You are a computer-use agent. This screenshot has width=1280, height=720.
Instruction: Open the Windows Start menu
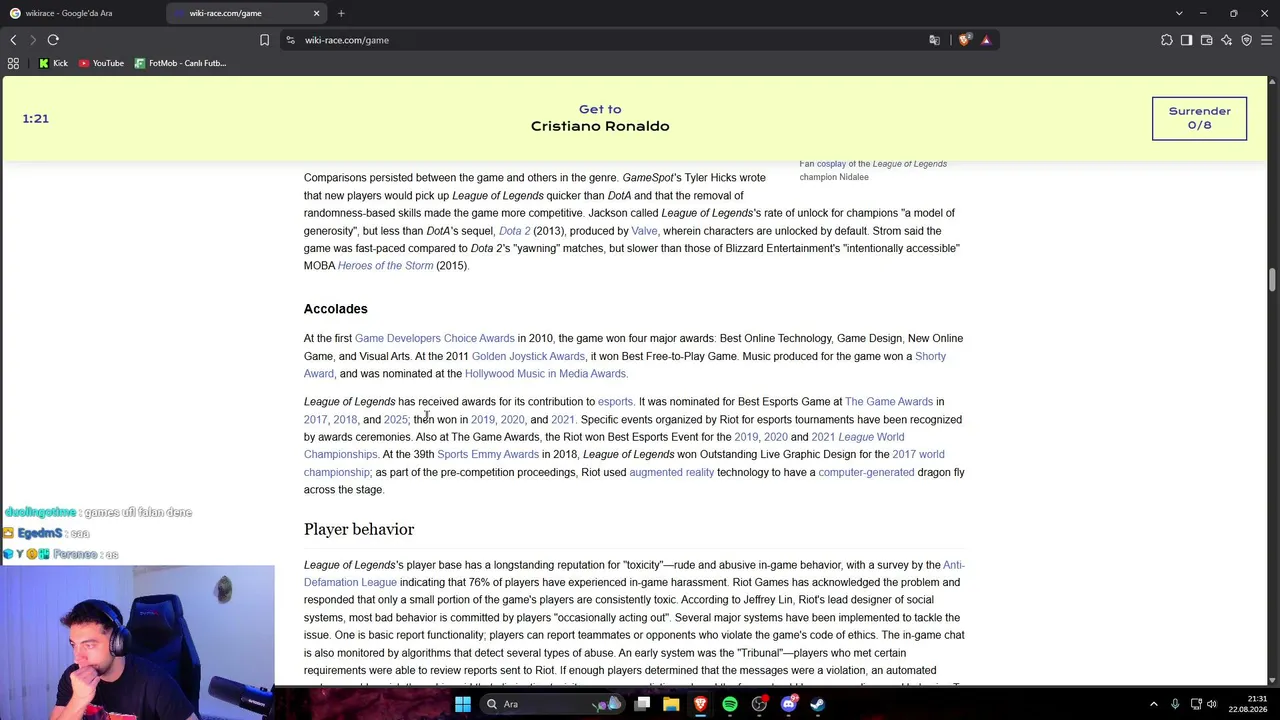click(x=462, y=704)
